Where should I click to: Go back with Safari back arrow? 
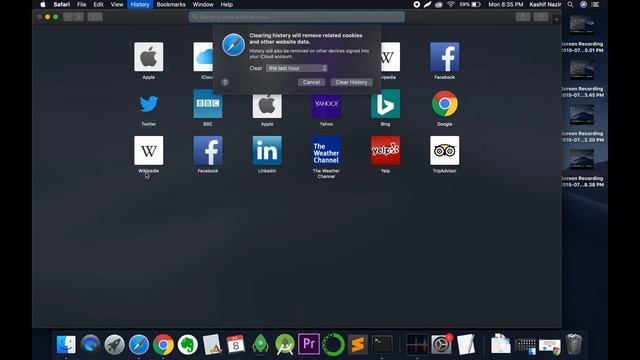tap(68, 17)
